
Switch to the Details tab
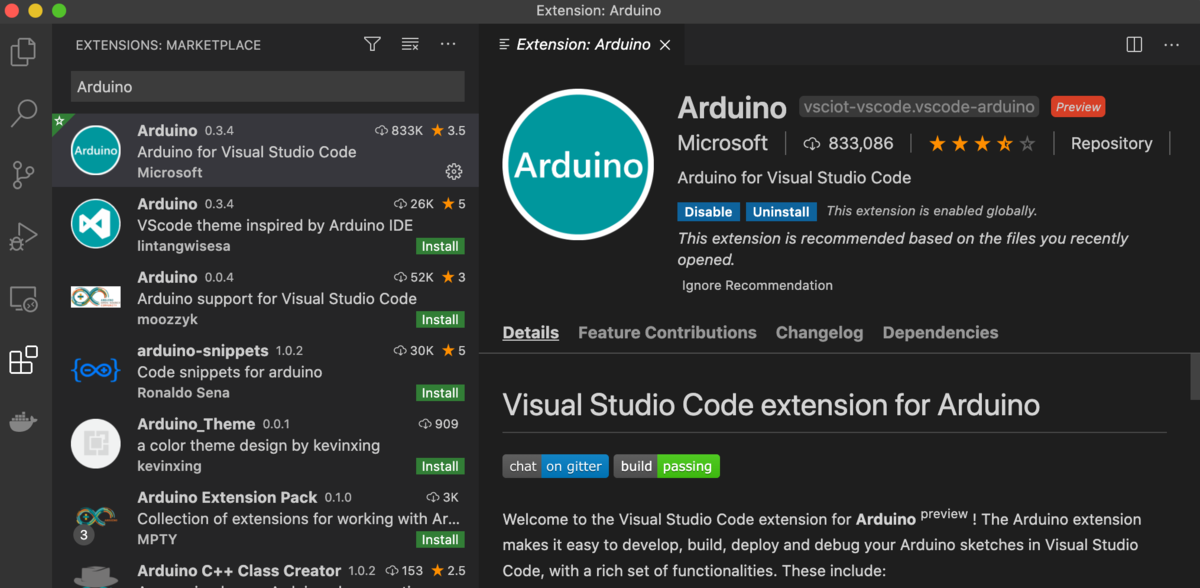530,333
